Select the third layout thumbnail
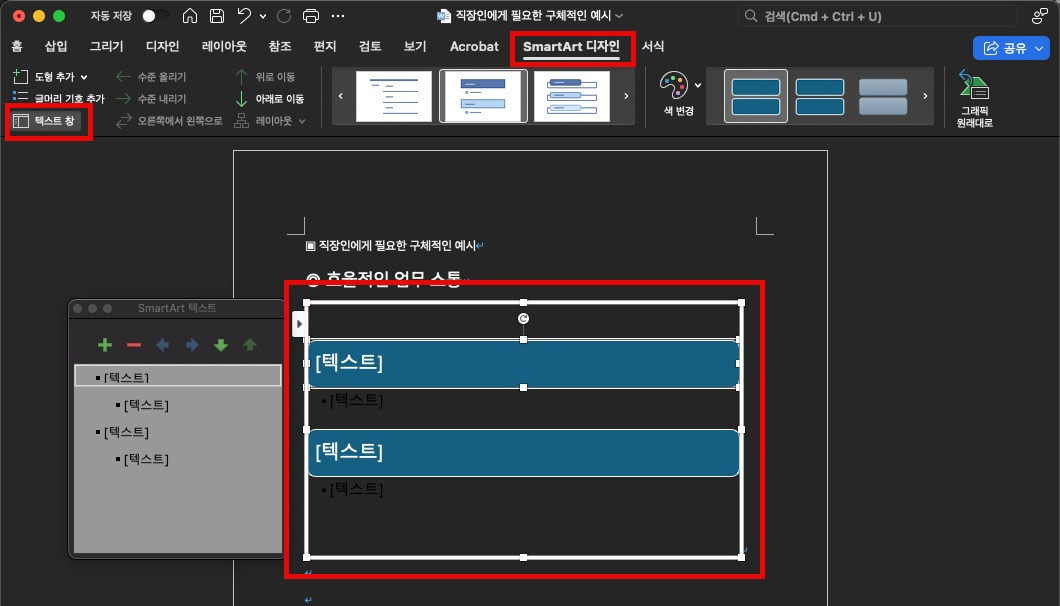 [x=572, y=96]
